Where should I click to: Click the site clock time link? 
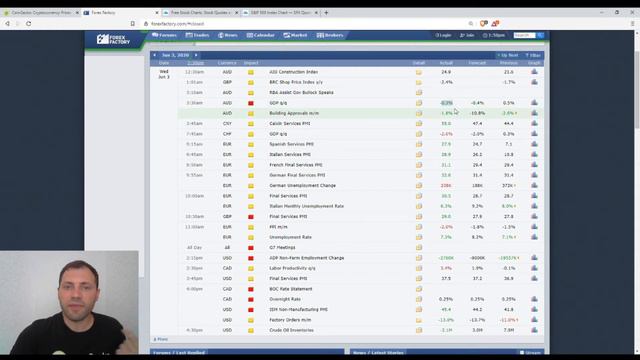[x=494, y=36]
